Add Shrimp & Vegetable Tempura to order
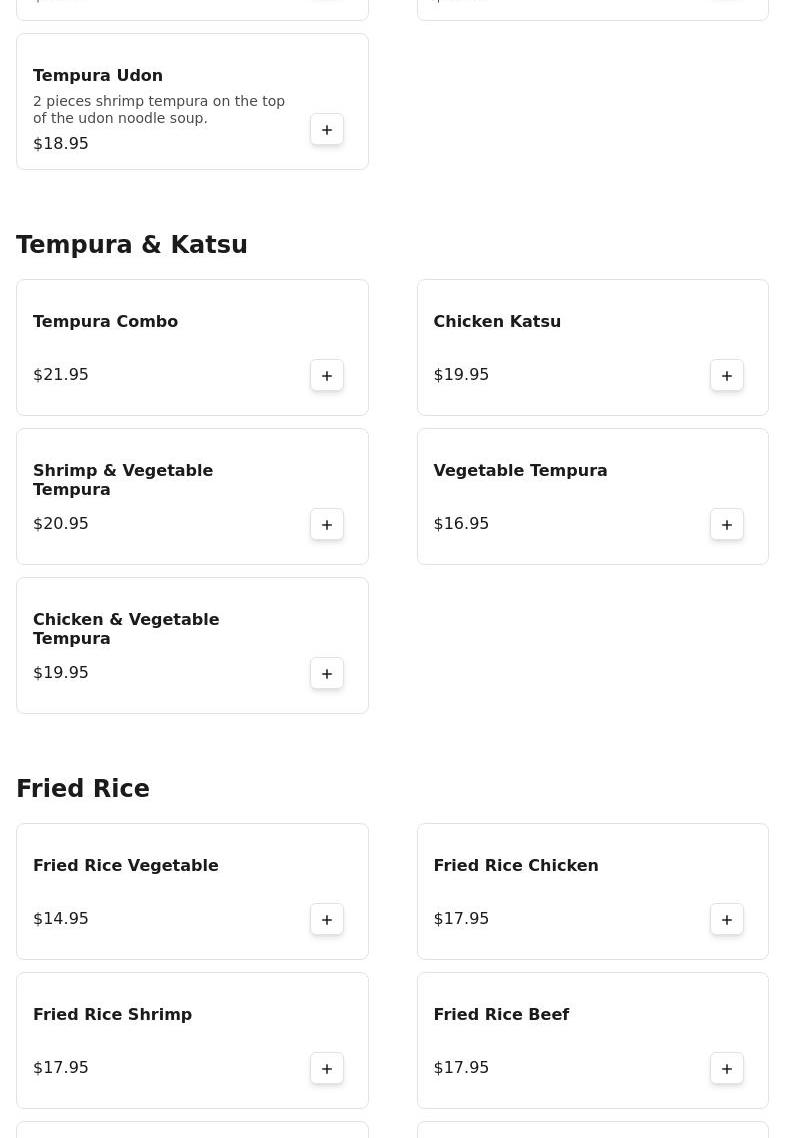The height and width of the screenshot is (1138, 785). click(327, 525)
